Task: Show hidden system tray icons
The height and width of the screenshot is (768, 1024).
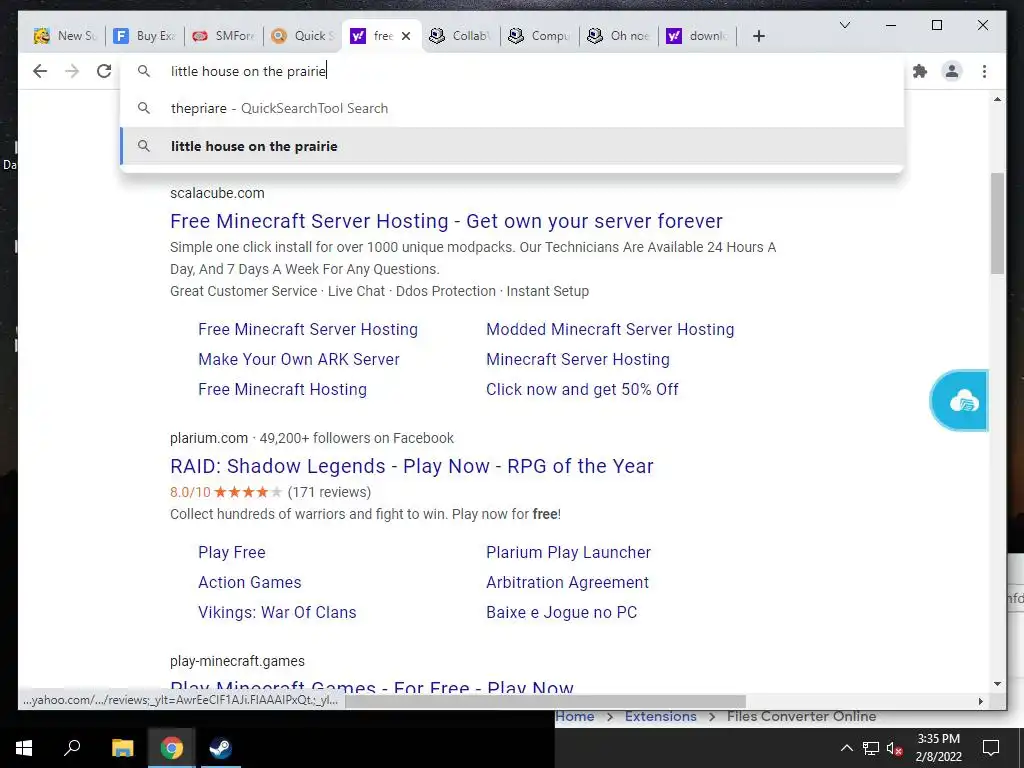Action: [846, 748]
